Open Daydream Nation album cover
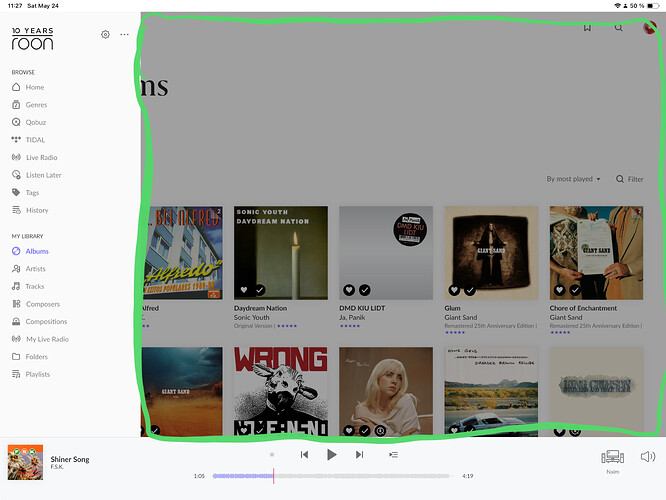 pyautogui.click(x=281, y=253)
